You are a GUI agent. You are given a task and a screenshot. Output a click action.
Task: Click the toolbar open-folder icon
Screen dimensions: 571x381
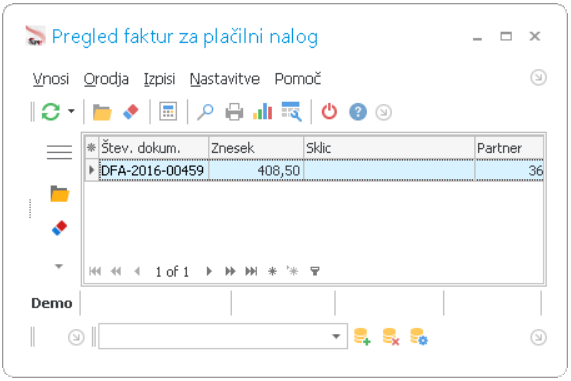(x=102, y=112)
